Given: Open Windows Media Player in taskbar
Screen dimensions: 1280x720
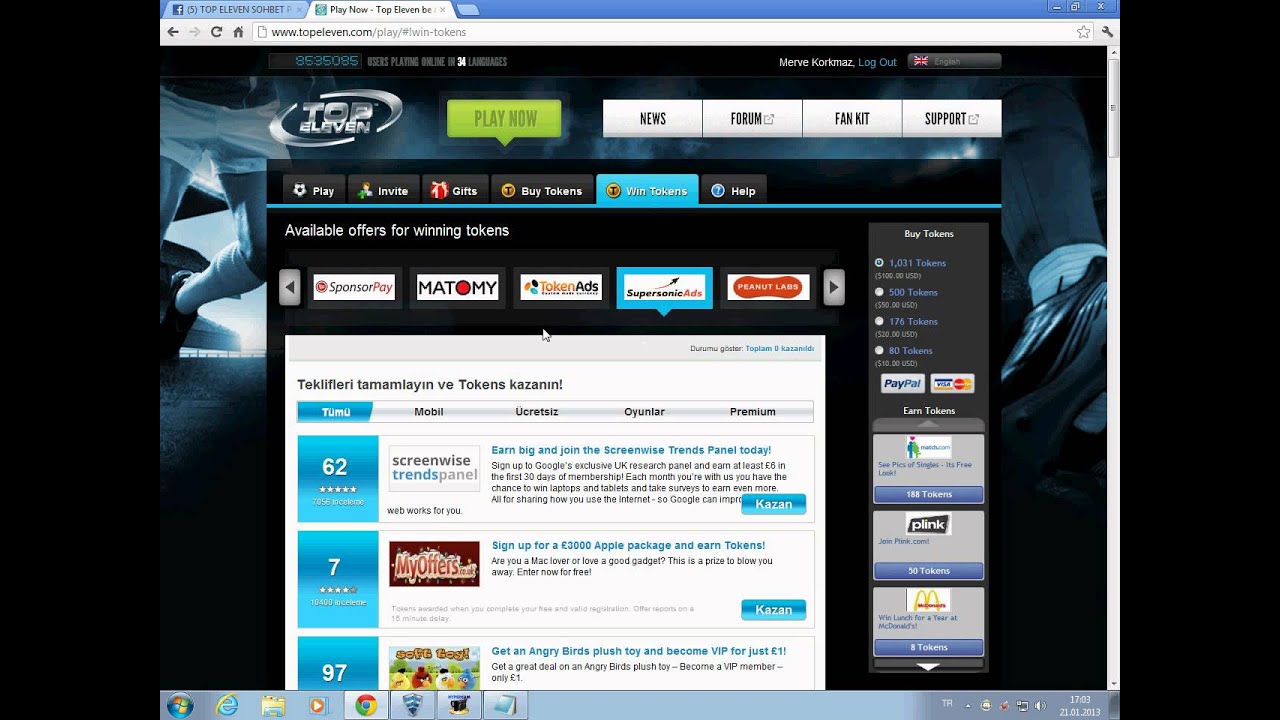Looking at the screenshot, I should (318, 705).
